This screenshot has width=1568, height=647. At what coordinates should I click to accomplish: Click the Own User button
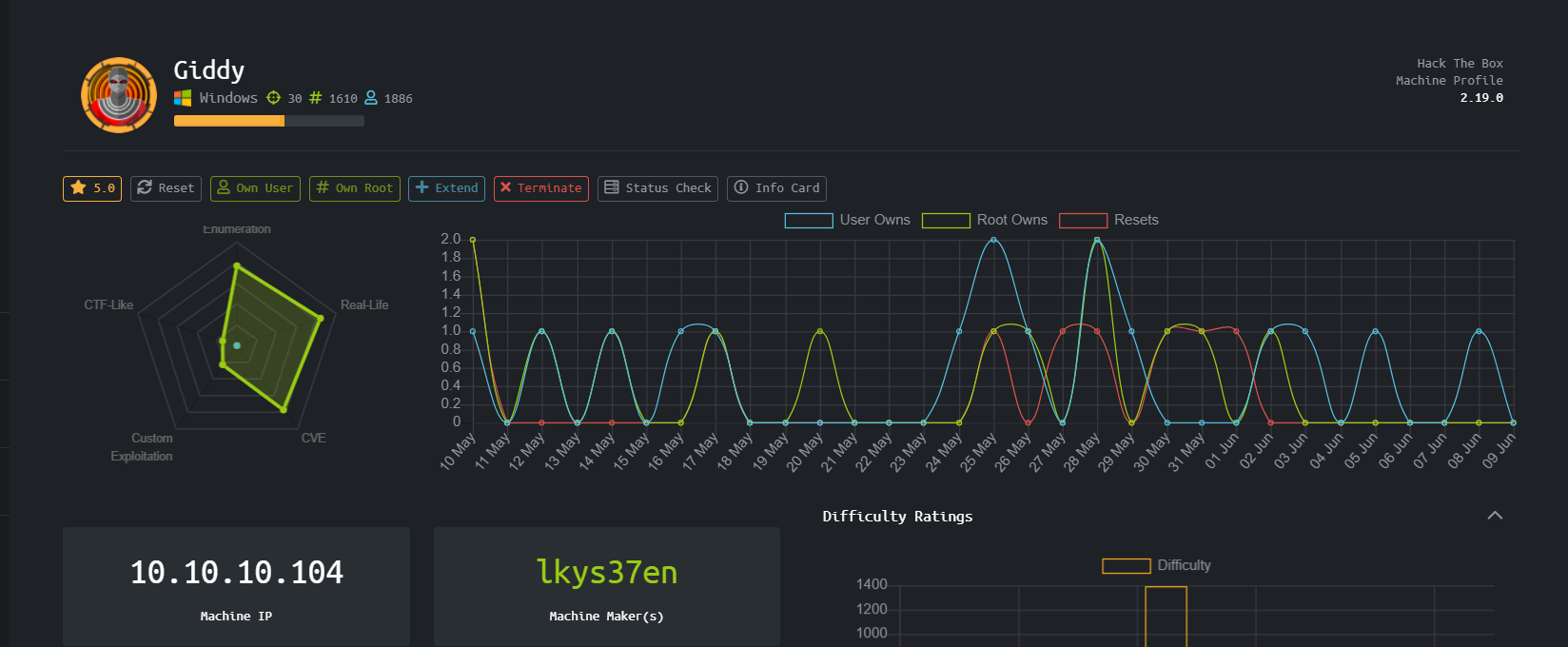[x=255, y=188]
